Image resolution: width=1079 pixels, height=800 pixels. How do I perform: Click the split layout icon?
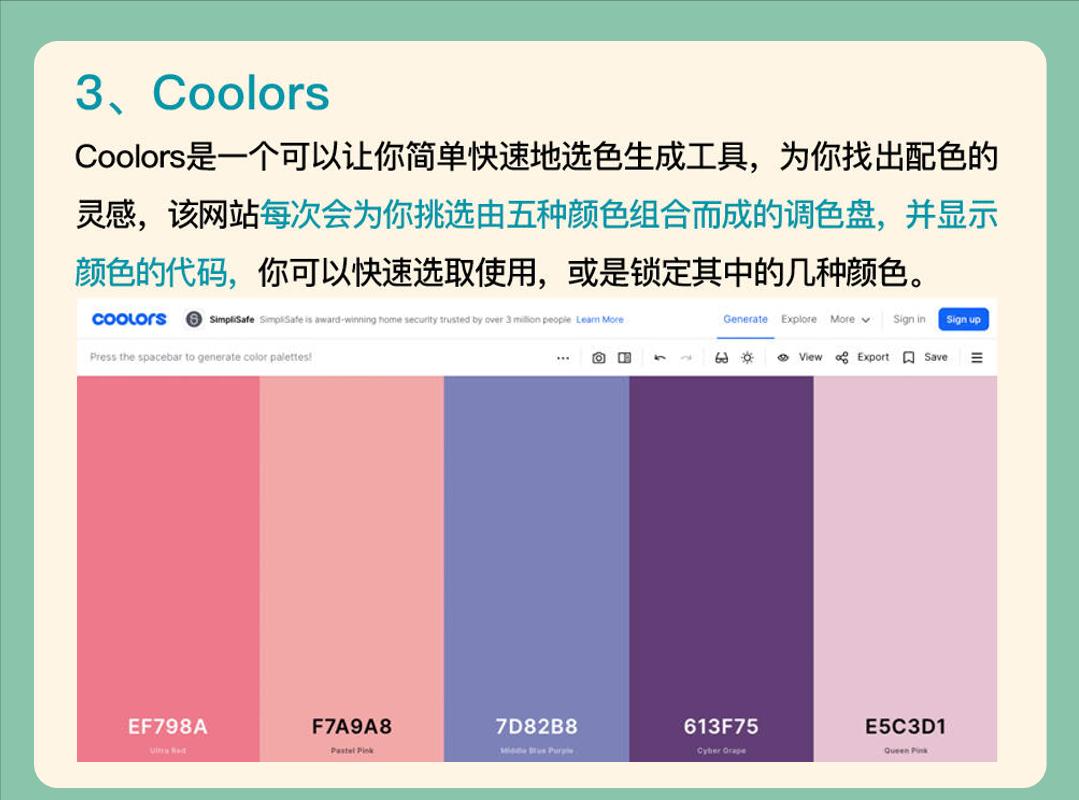625,358
